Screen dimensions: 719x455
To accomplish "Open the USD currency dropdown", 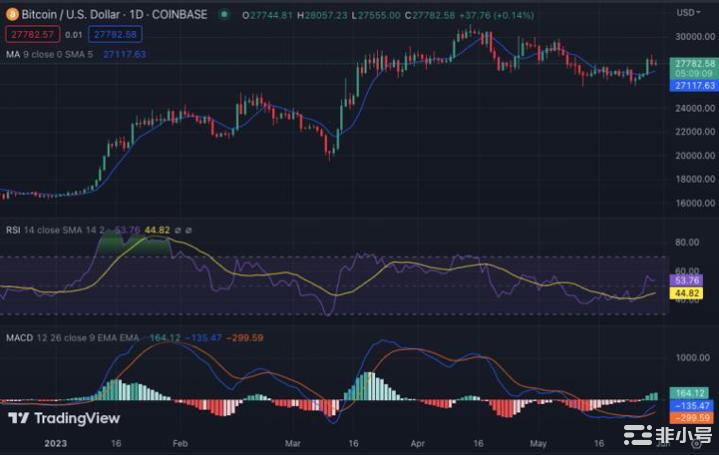I will pyautogui.click(x=689, y=13).
